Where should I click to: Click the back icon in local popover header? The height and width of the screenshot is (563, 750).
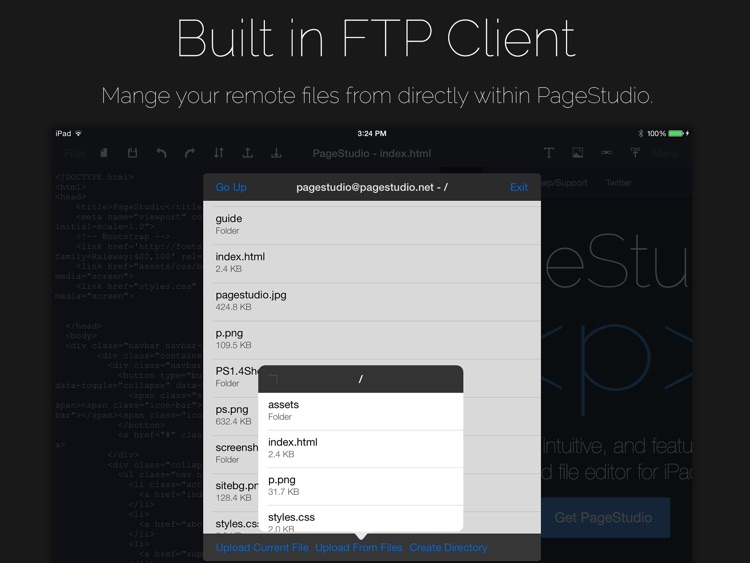(274, 379)
